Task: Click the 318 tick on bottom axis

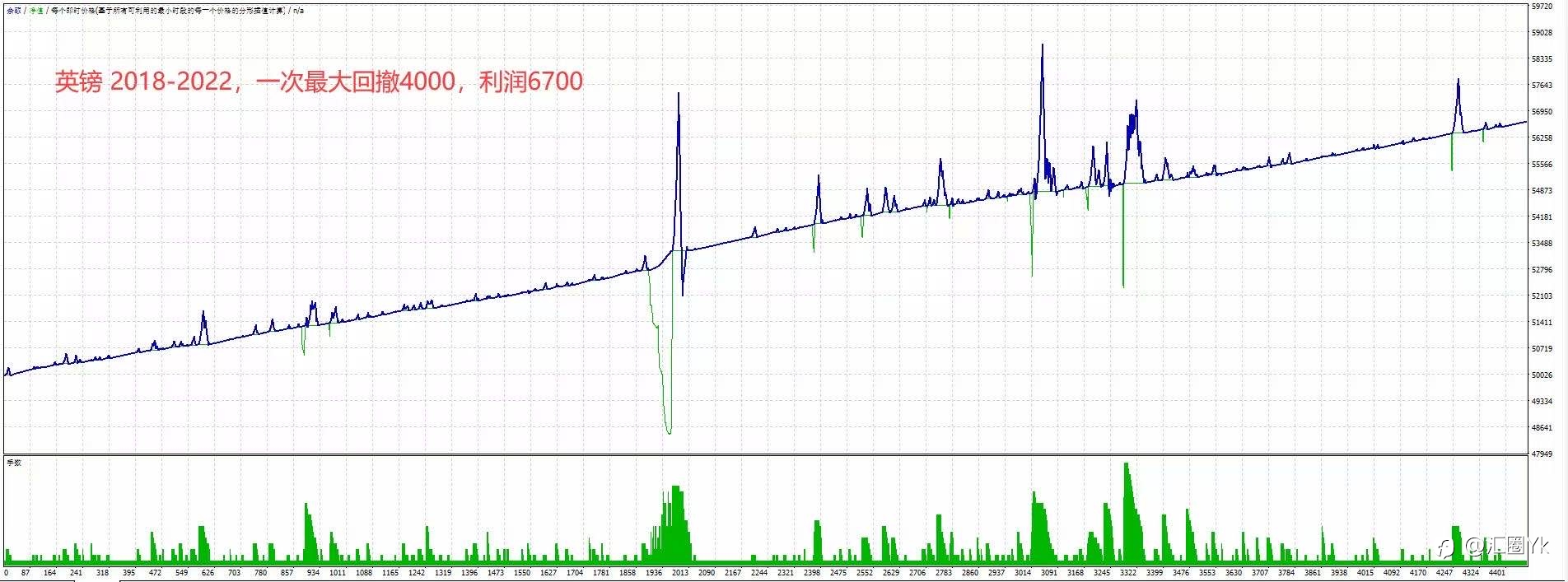Action: click(x=102, y=573)
